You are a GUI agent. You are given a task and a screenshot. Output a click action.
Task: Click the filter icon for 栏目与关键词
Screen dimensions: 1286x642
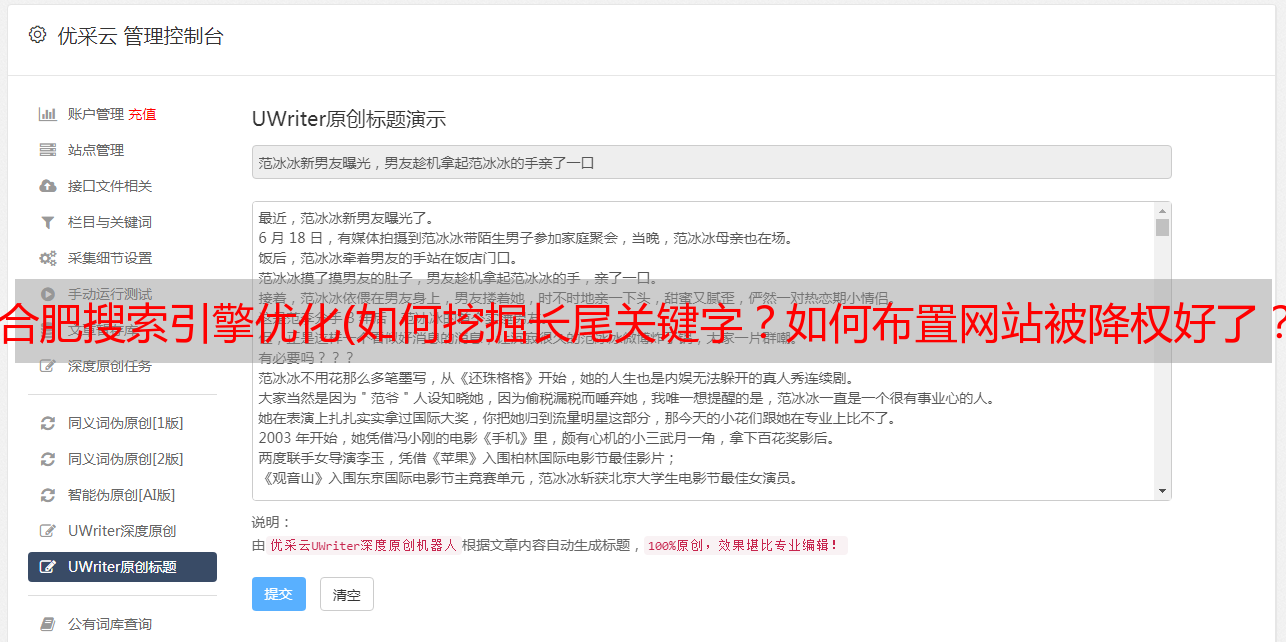click(x=47, y=222)
